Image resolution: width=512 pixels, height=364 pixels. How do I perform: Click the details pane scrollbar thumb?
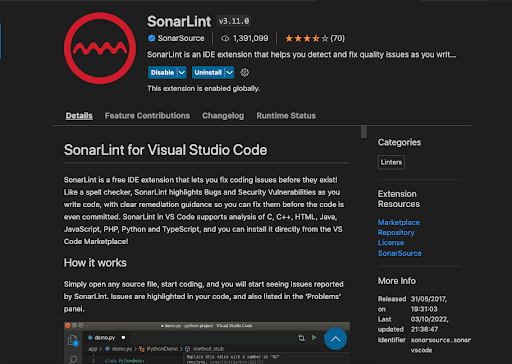click(364, 132)
